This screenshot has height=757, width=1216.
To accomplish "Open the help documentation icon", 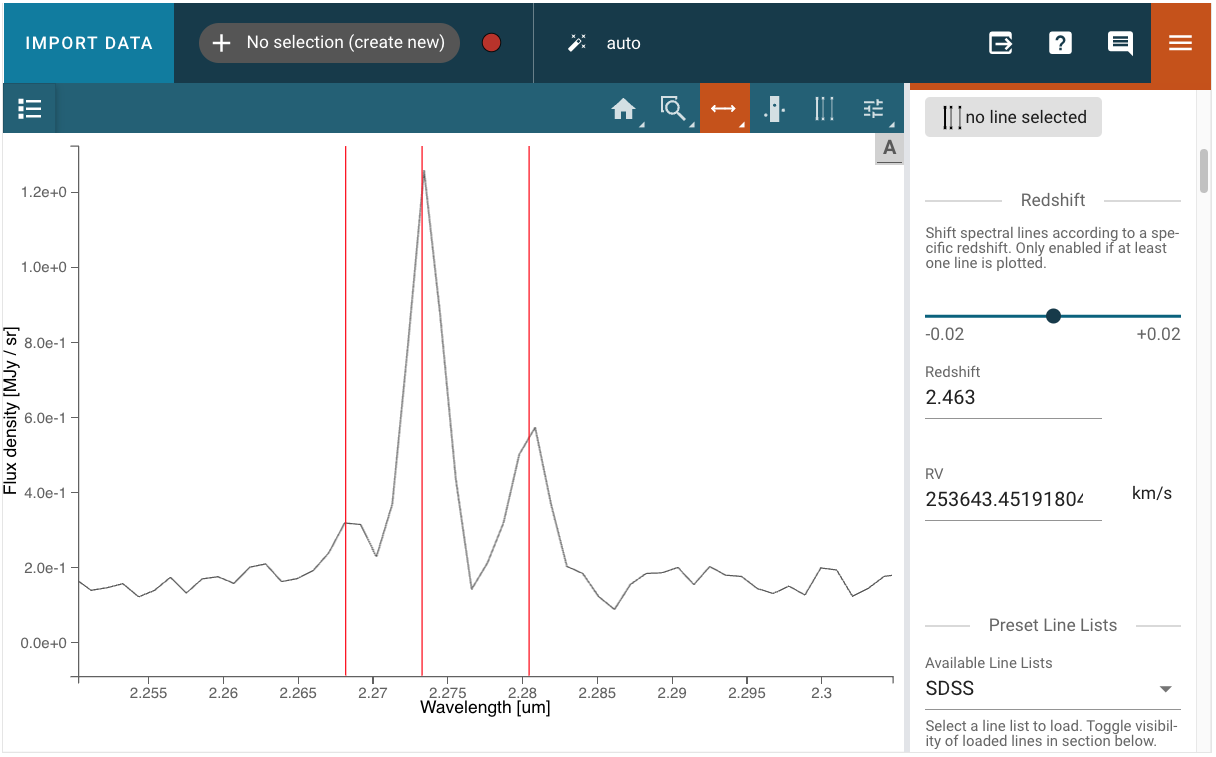I will pos(1060,43).
